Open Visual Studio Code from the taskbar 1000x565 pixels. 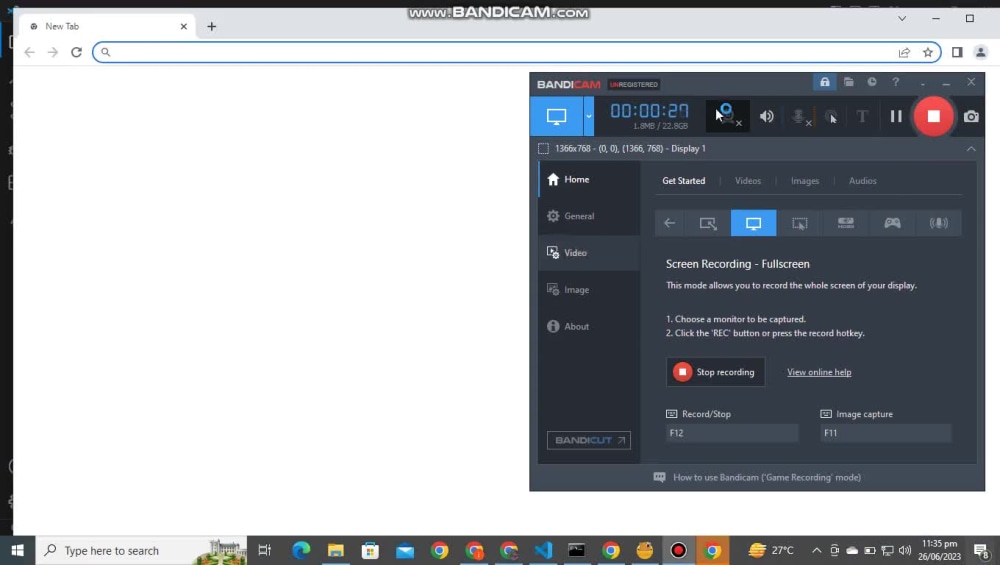tap(543, 550)
